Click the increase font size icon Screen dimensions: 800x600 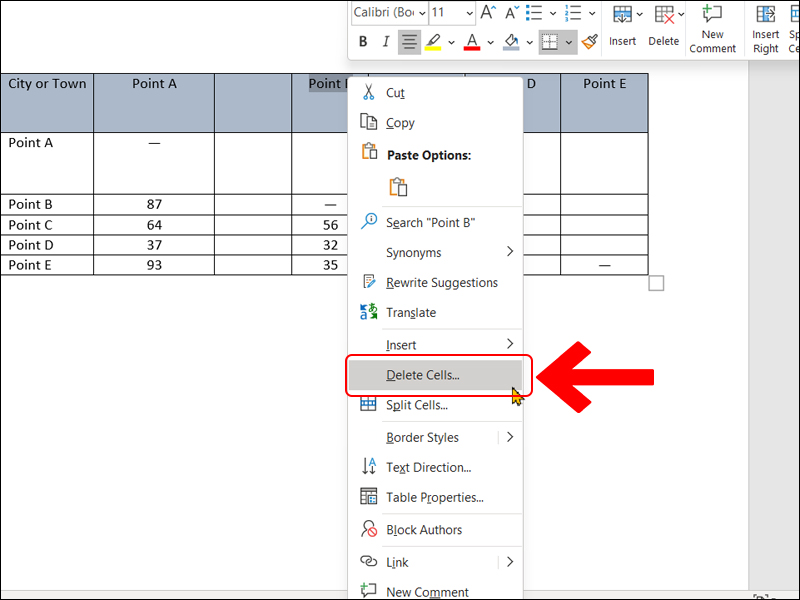click(x=488, y=13)
